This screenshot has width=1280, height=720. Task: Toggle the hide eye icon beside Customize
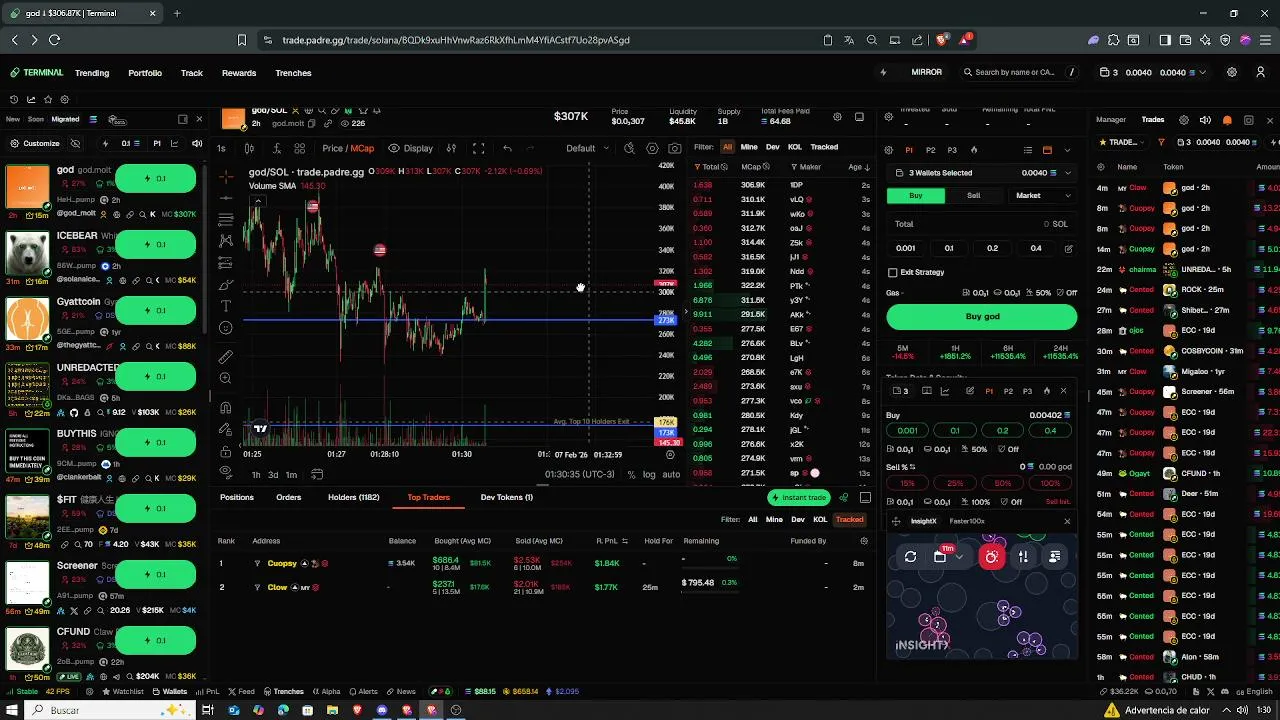[75, 143]
